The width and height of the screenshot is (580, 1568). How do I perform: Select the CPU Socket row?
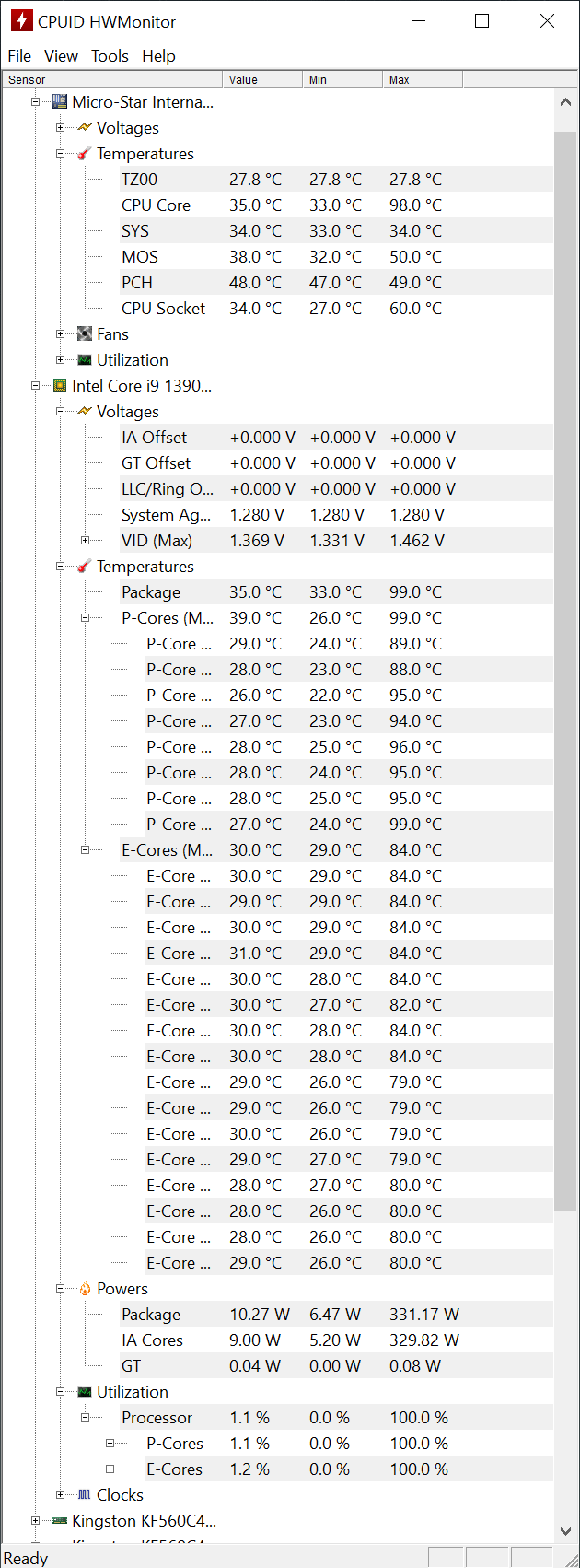coord(336,309)
